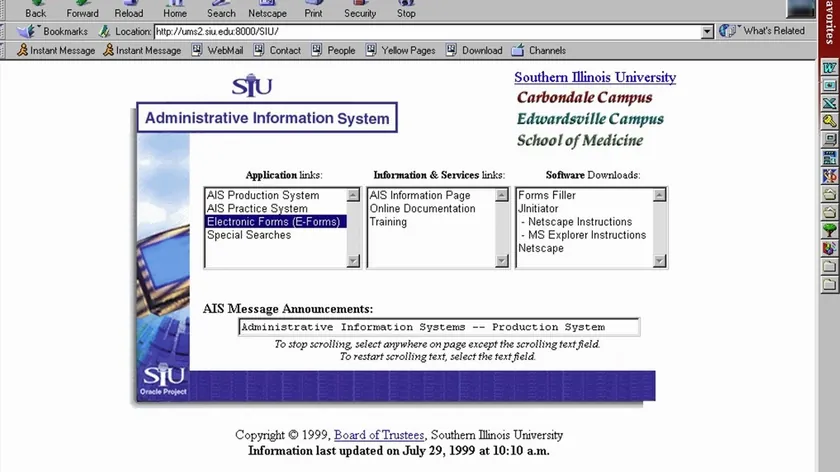Viewport: 840px width, 472px height.
Task: Open the Search toolbar button
Action: coord(221,9)
